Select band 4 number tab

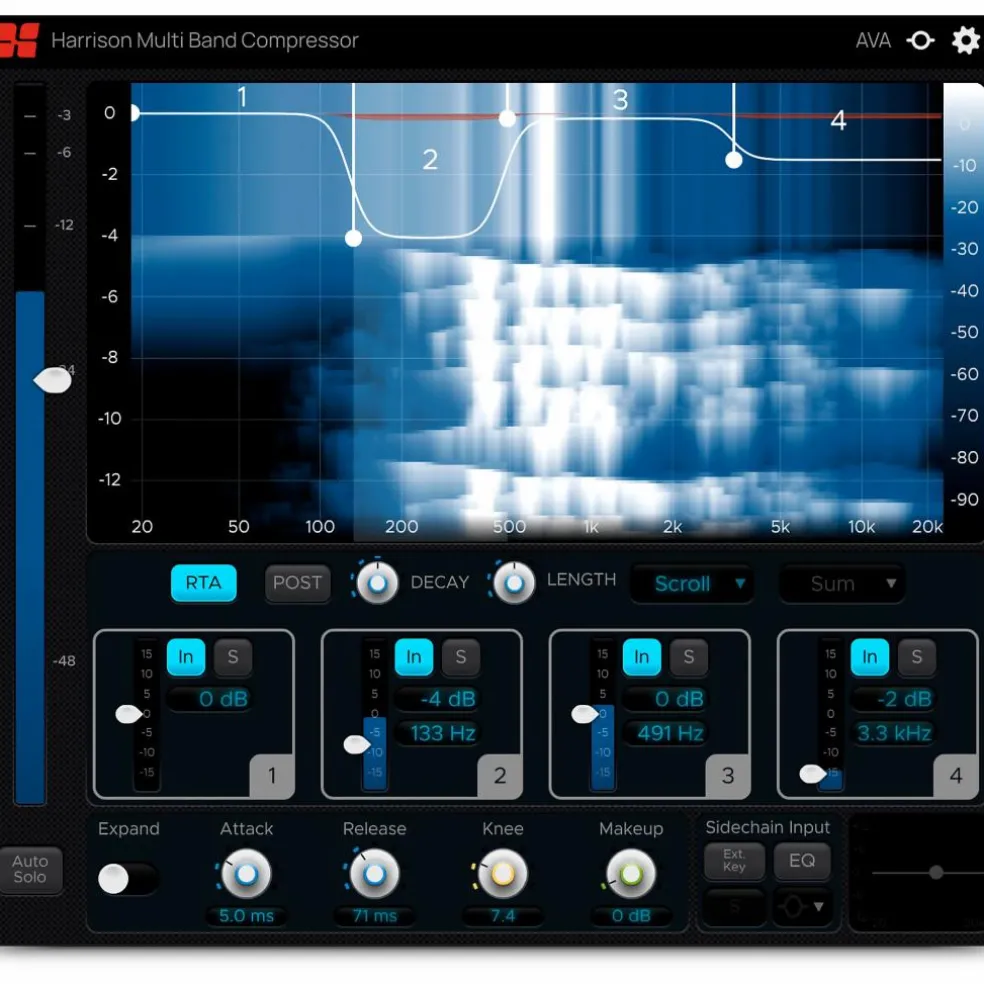coord(955,776)
